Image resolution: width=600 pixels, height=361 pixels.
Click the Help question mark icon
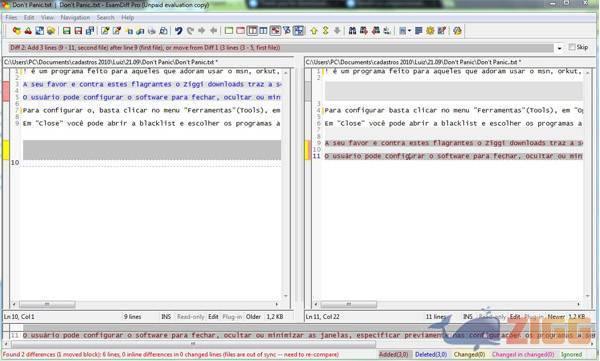(457, 31)
